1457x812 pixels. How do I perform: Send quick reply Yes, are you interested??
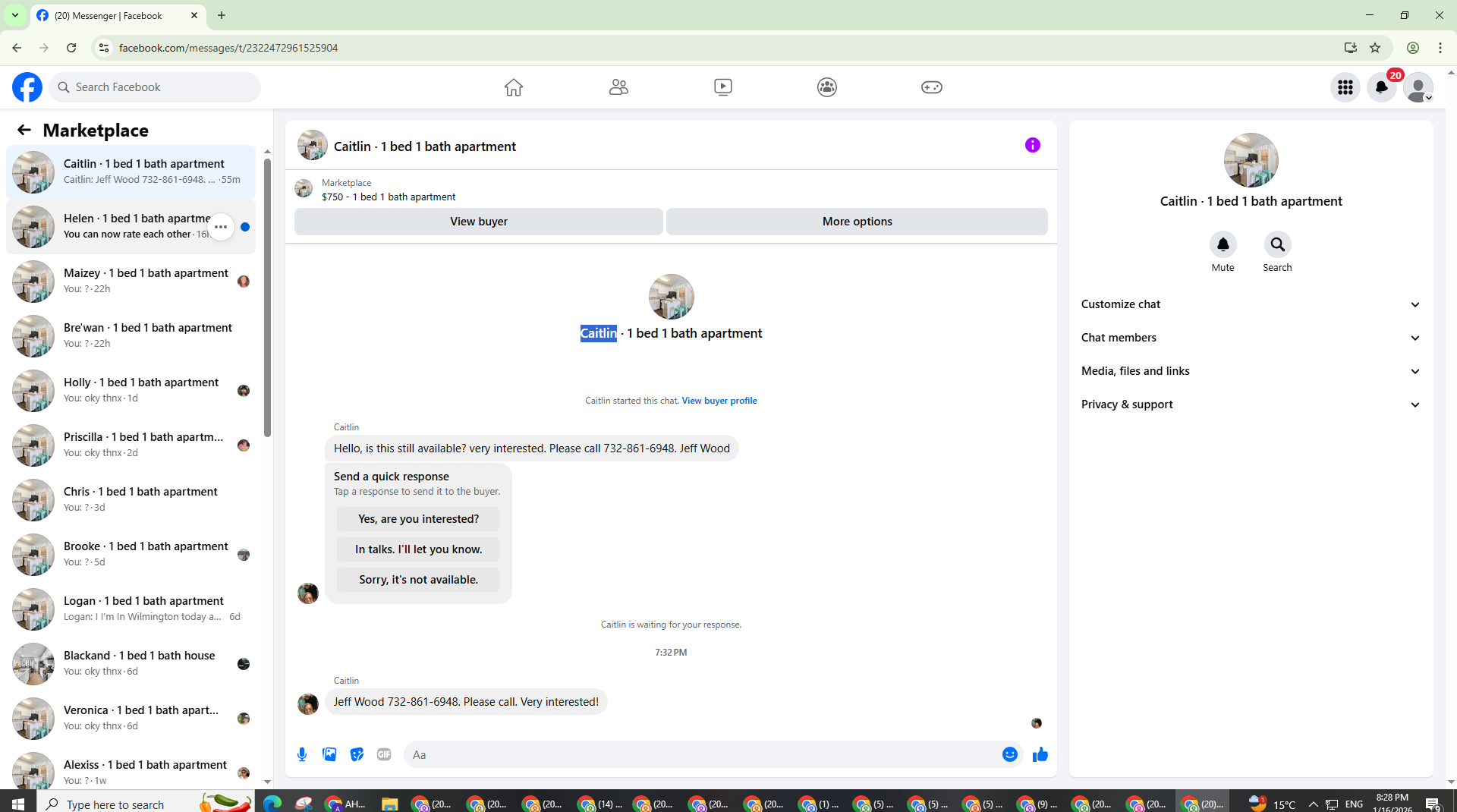coord(418,519)
